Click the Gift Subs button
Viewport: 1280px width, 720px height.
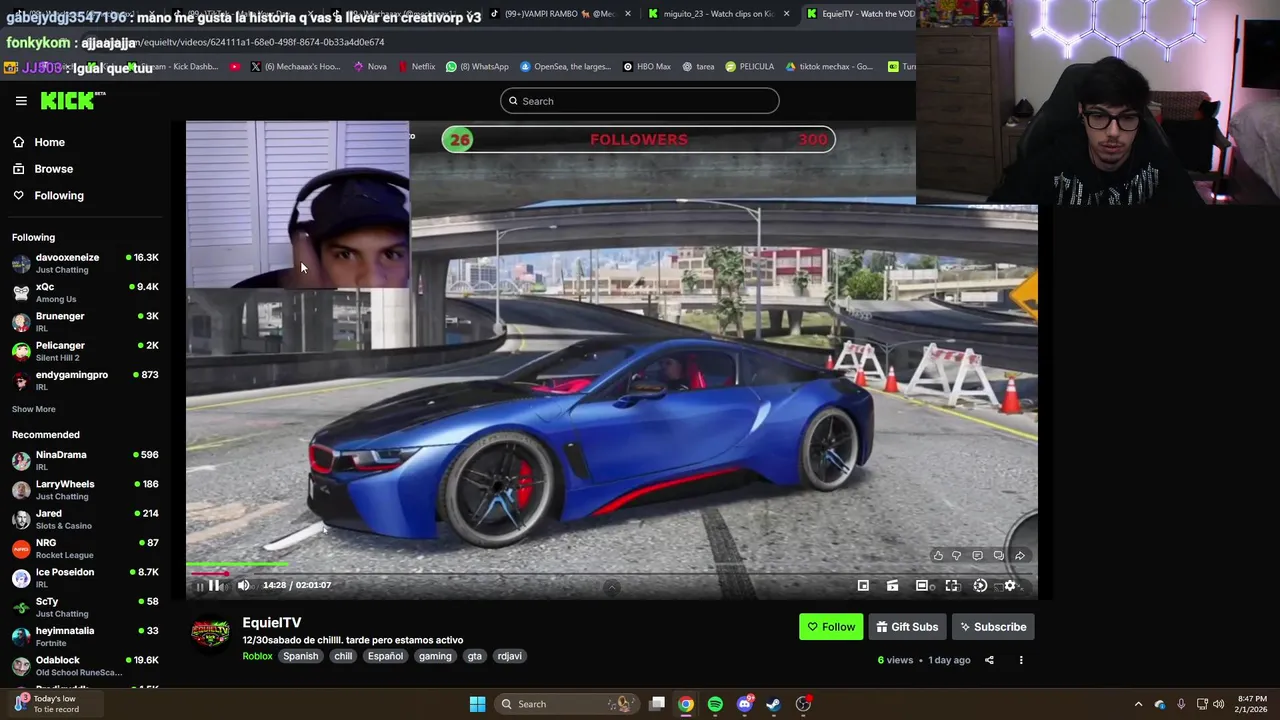pos(907,627)
